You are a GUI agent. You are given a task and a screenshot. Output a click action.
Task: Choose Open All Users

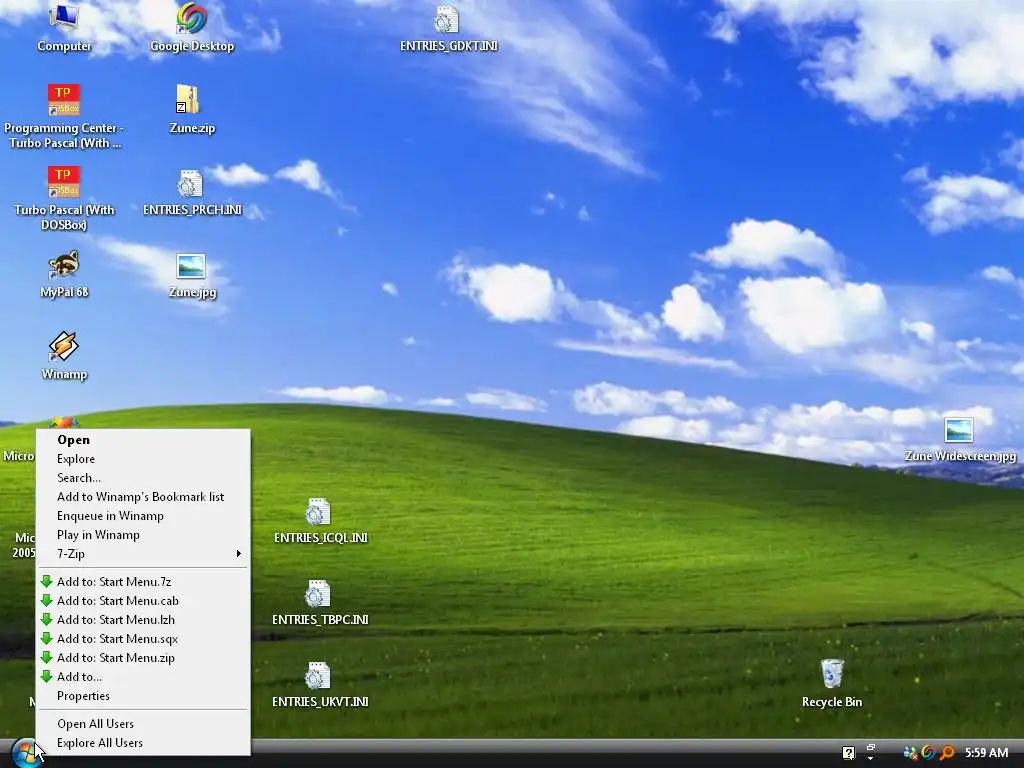pos(143,724)
